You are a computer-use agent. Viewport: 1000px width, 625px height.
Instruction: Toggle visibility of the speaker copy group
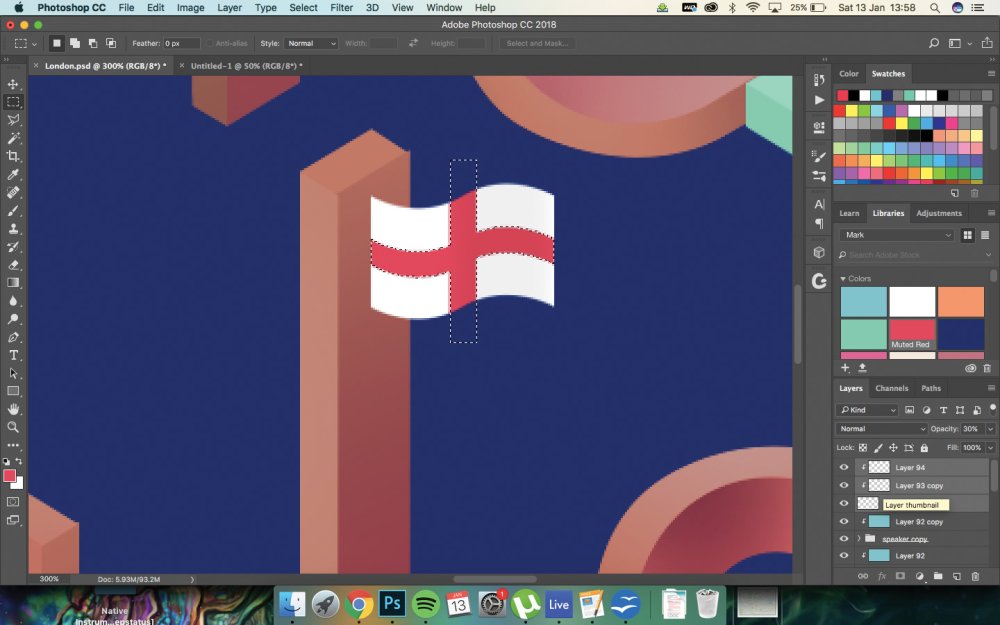pyautogui.click(x=844, y=539)
